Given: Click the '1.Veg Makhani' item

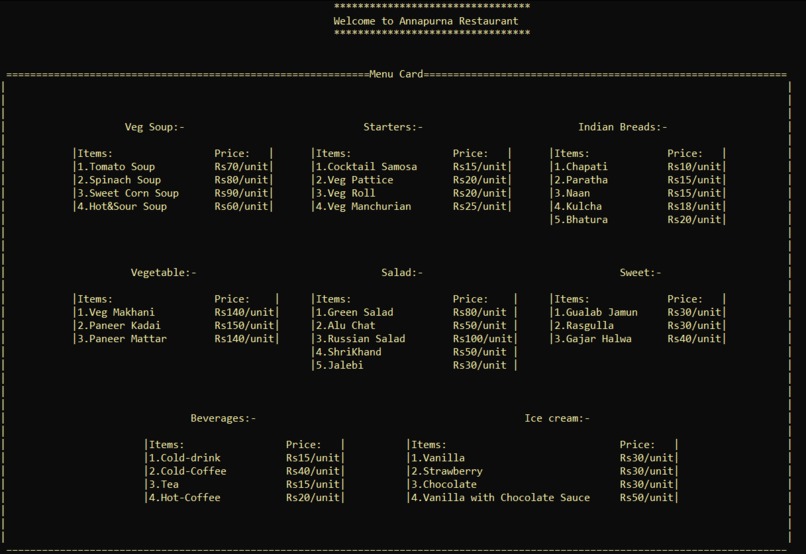Looking at the screenshot, I should point(116,312).
